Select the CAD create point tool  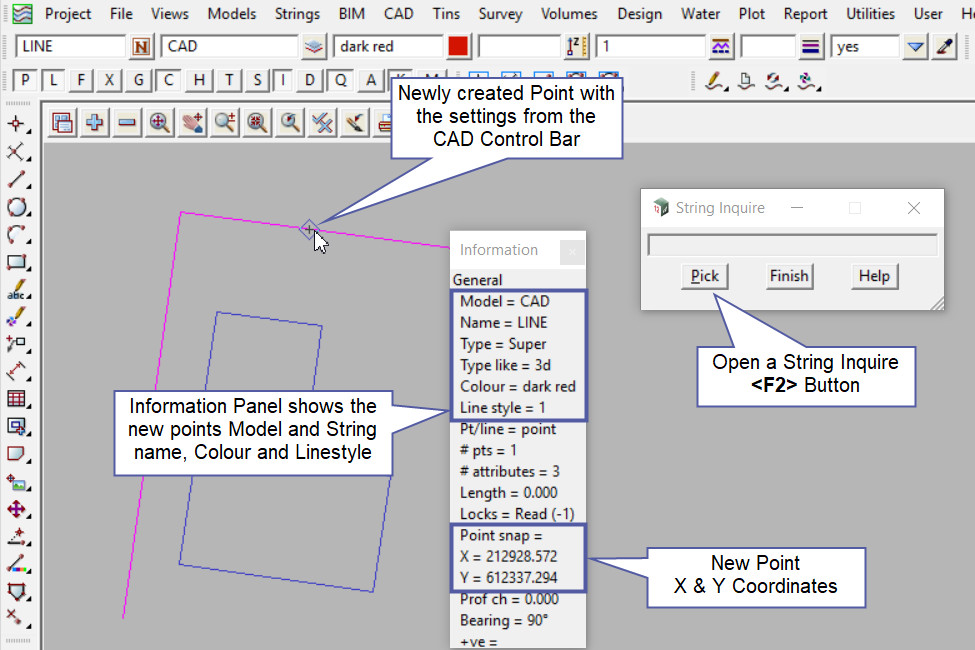[16, 124]
